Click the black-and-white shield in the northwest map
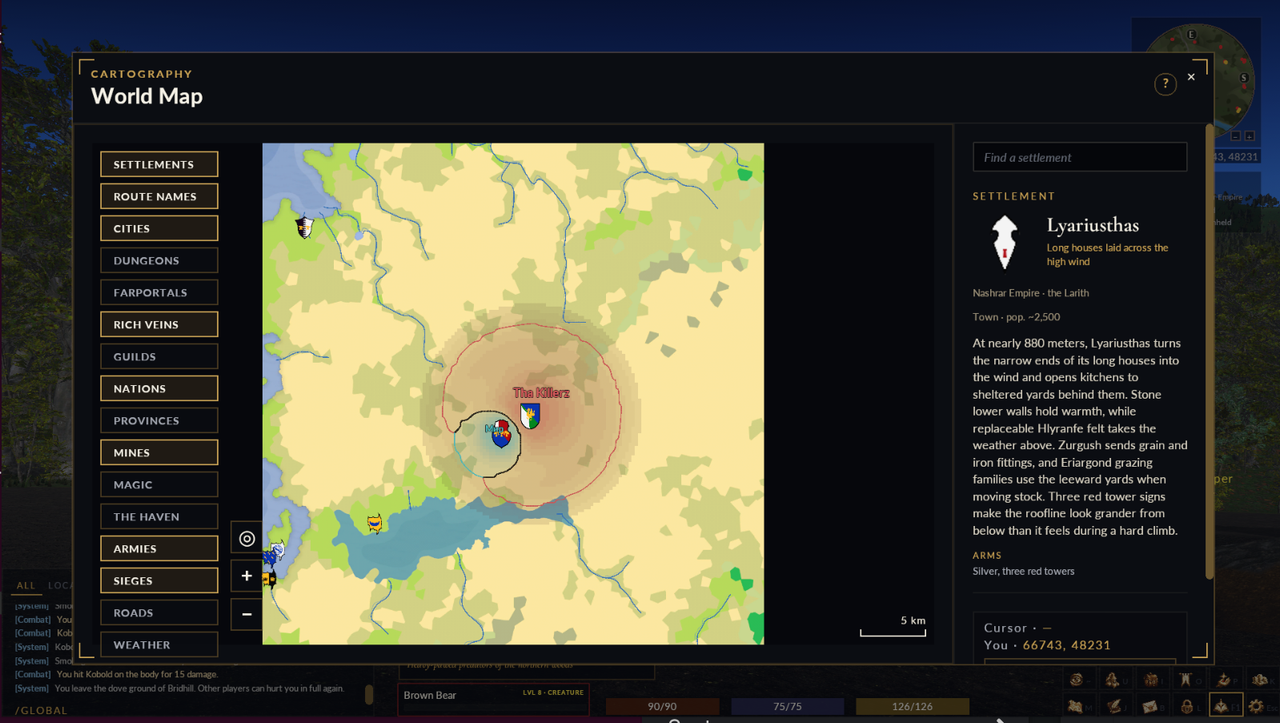The height and width of the screenshot is (723, 1280). (304, 227)
